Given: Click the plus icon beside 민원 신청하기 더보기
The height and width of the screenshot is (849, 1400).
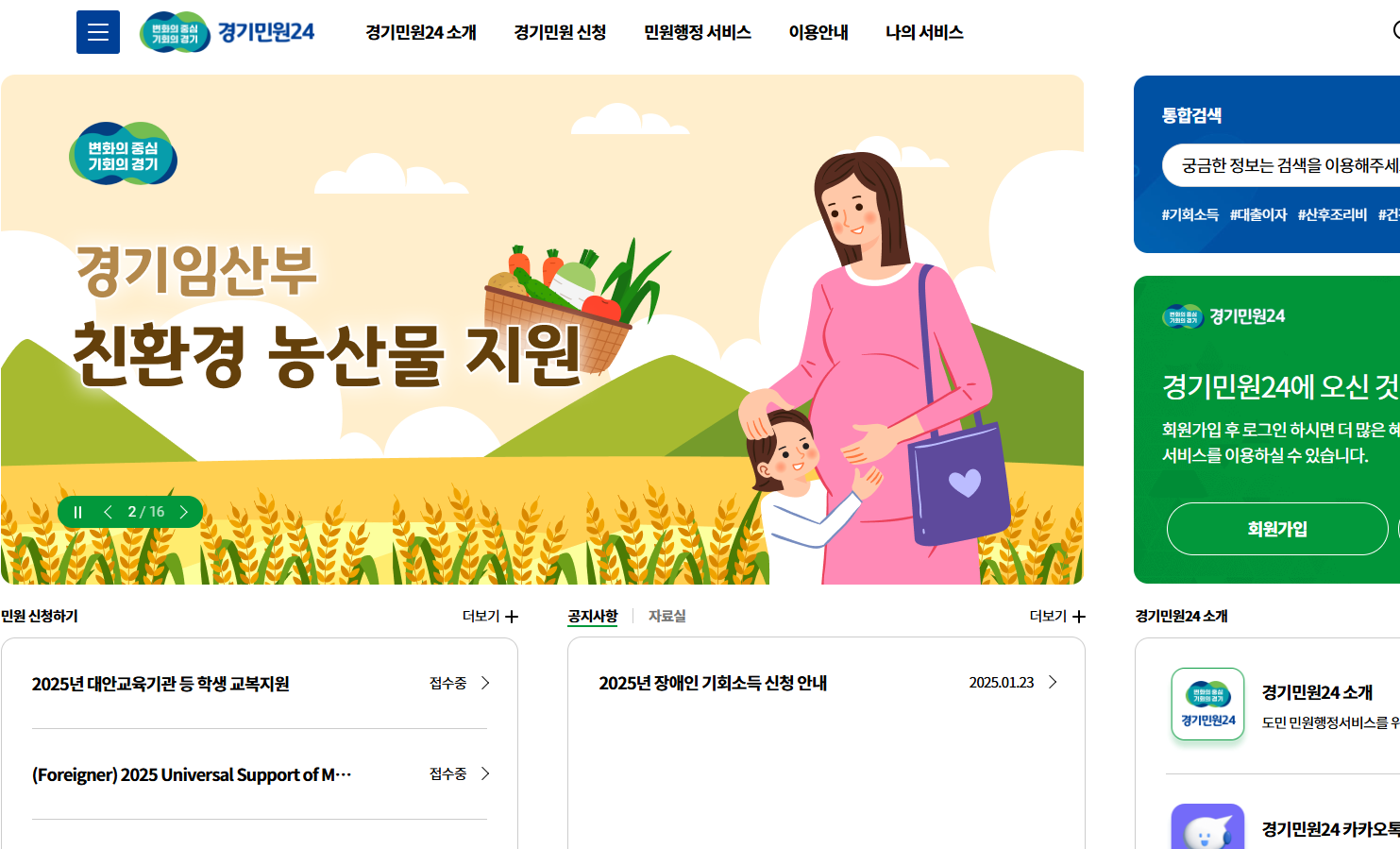Looking at the screenshot, I should 512,617.
